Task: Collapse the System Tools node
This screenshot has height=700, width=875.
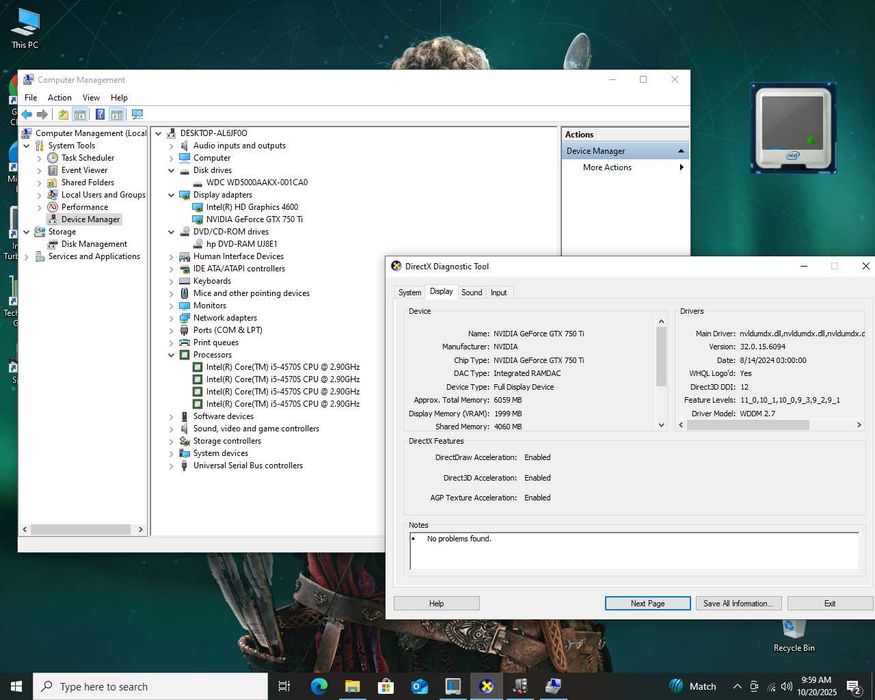Action: 26,146
